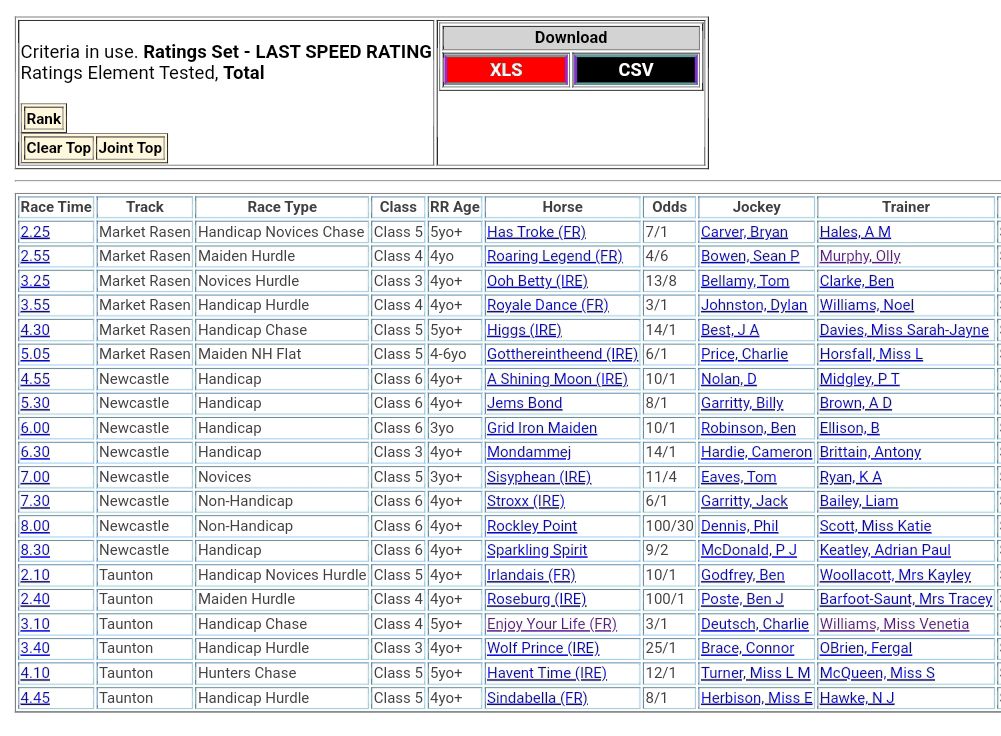Screen dimensions: 1001x736
Task: Open the 2.25 Market Rasen race
Action: coord(35,232)
